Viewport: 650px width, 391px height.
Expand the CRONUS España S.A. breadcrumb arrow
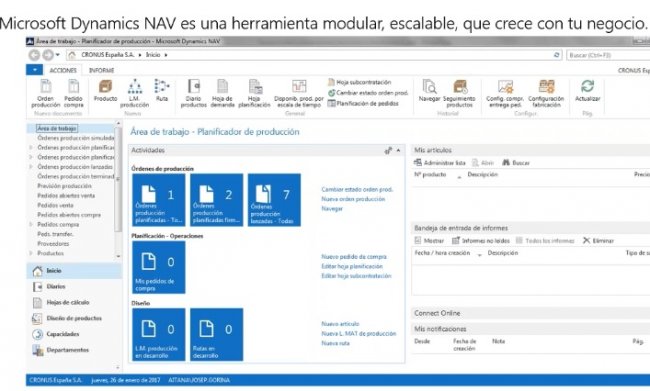pos(140,55)
